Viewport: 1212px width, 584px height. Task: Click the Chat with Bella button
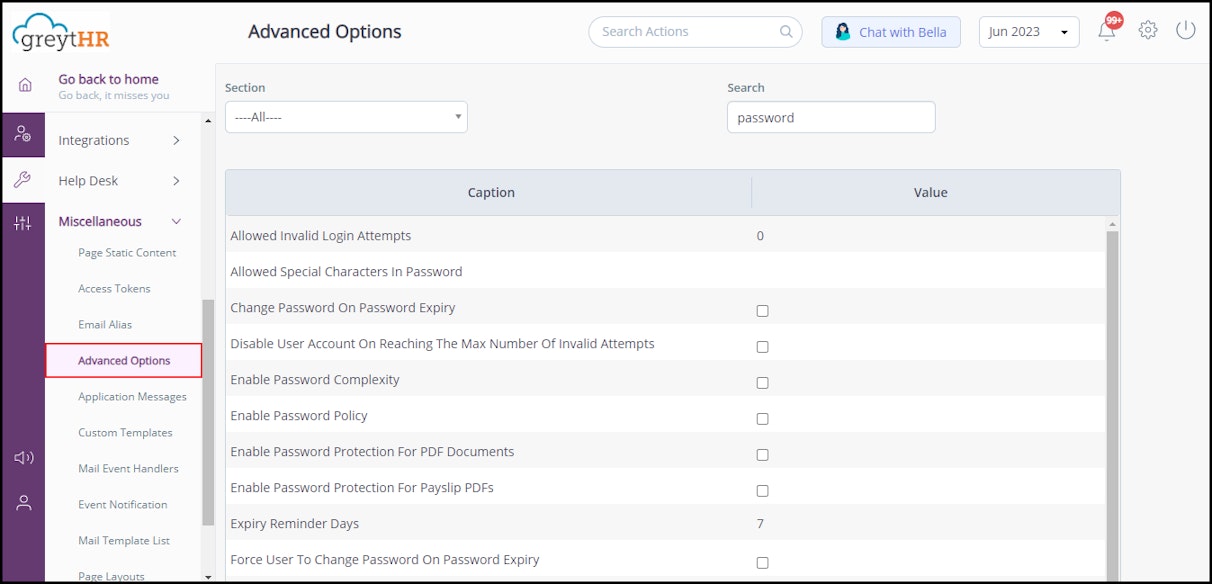tap(891, 32)
